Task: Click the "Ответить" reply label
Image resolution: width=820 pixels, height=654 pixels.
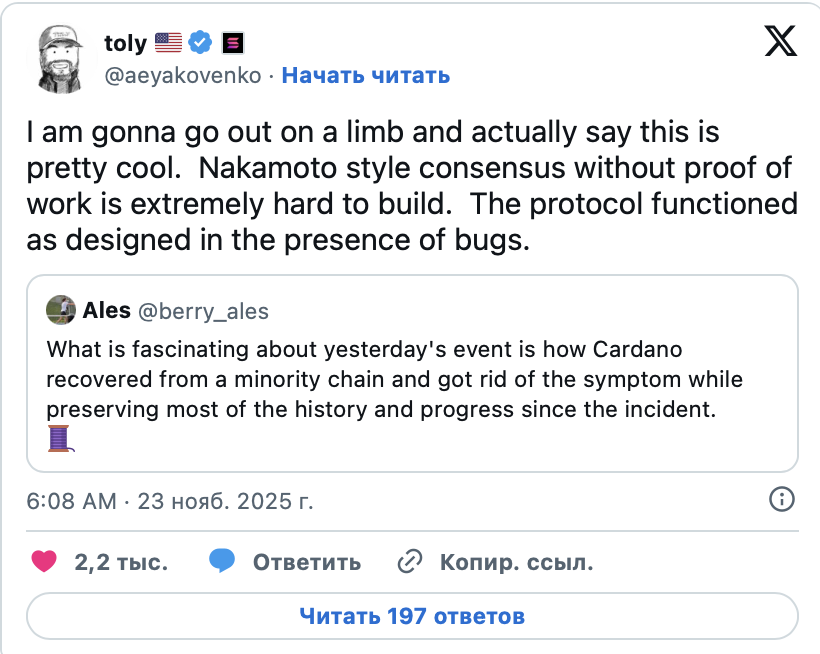Action: [x=306, y=562]
